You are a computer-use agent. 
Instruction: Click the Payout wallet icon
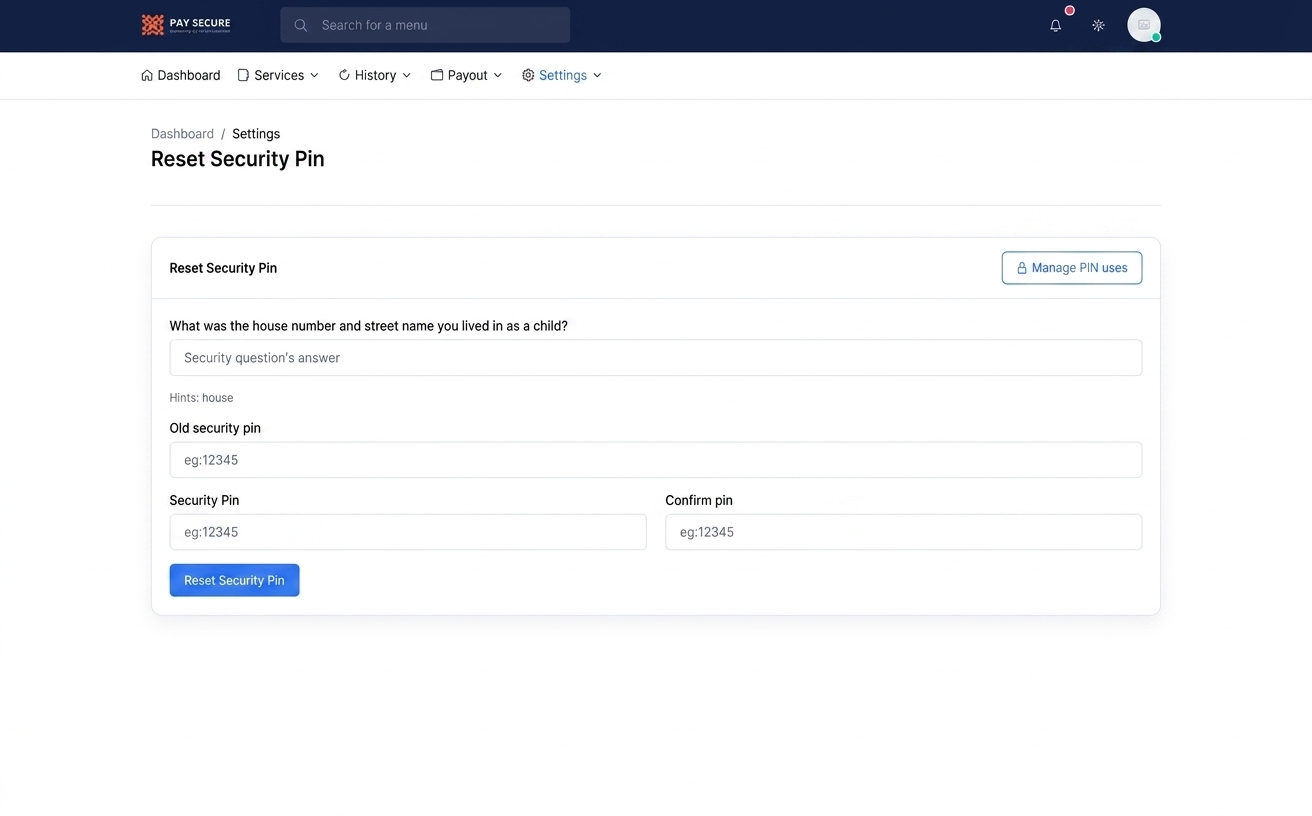pos(437,75)
